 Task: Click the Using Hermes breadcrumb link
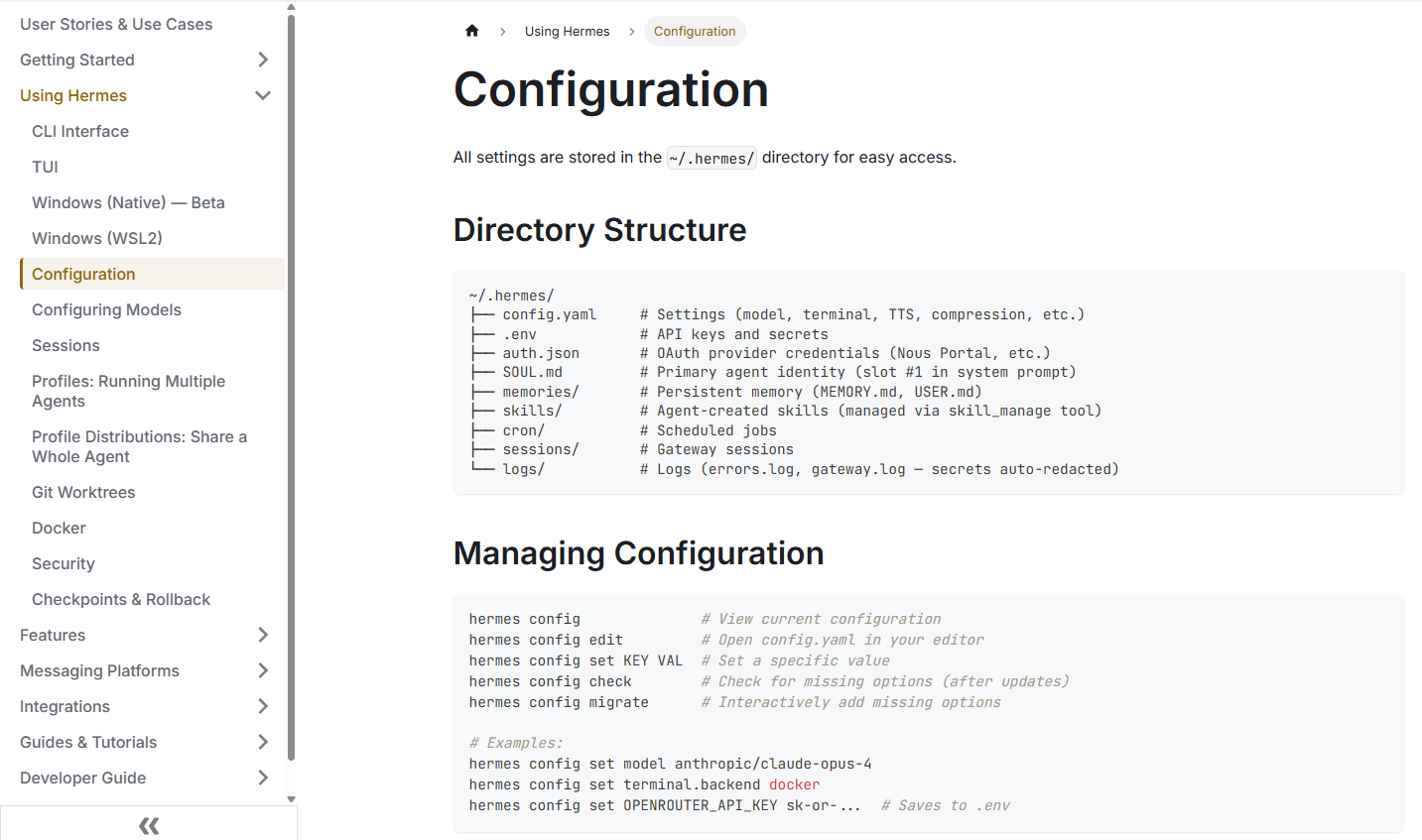click(x=568, y=31)
